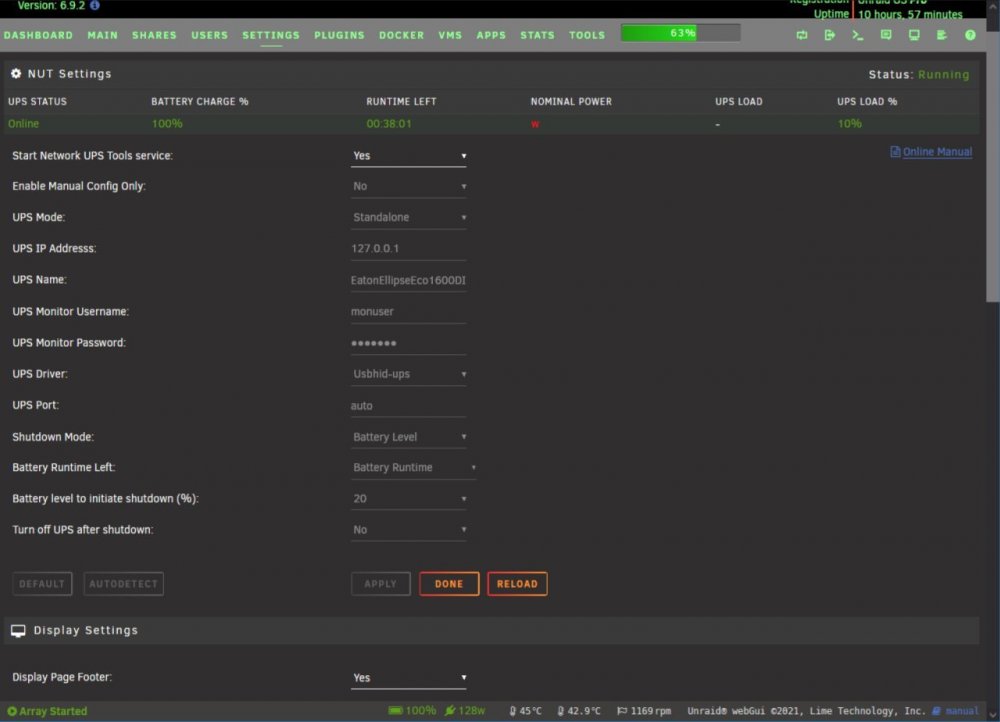Viewport: 1000px width, 722px height.
Task: Click the '128w' footer power value
Action: click(x=472, y=711)
